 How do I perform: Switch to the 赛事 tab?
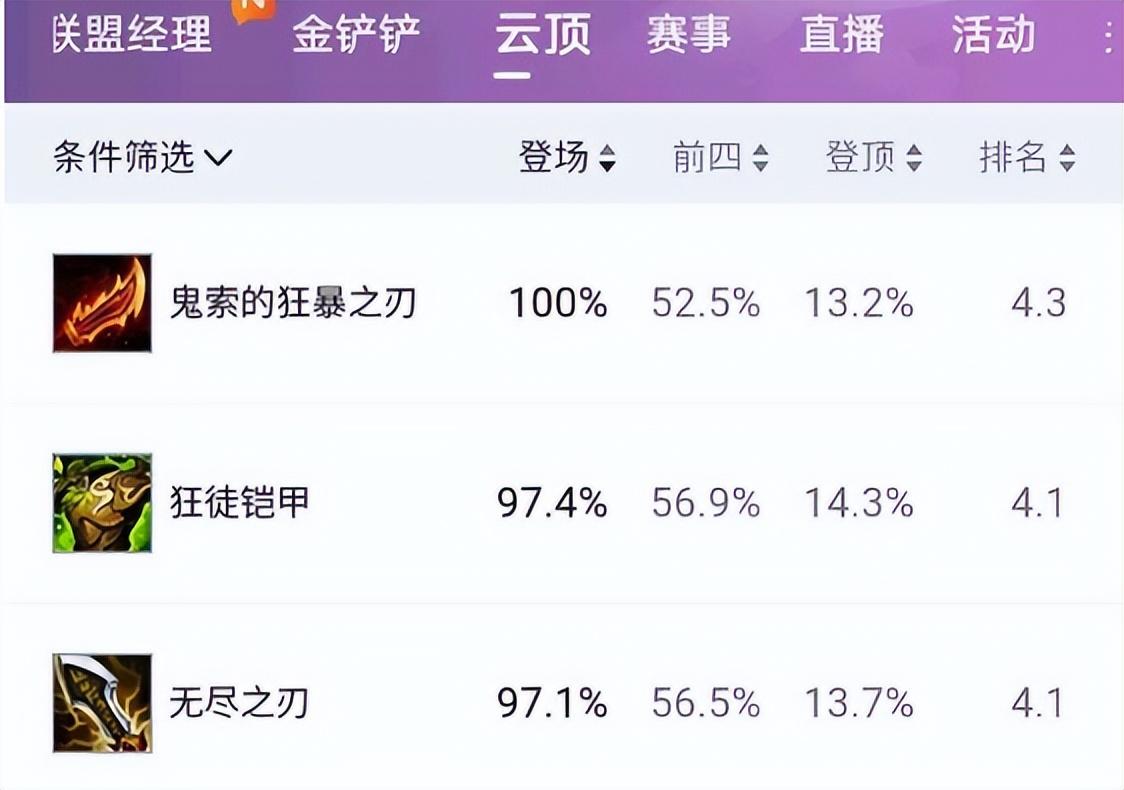tap(688, 34)
